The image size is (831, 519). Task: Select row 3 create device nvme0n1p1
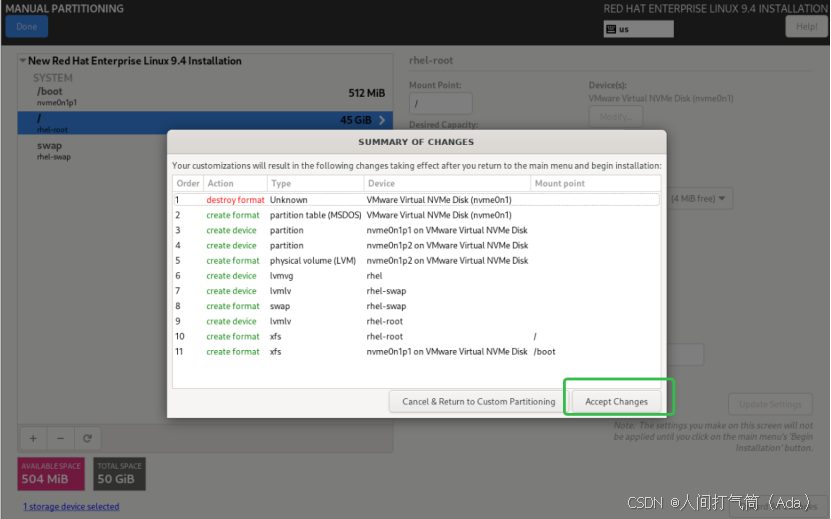tap(417, 231)
